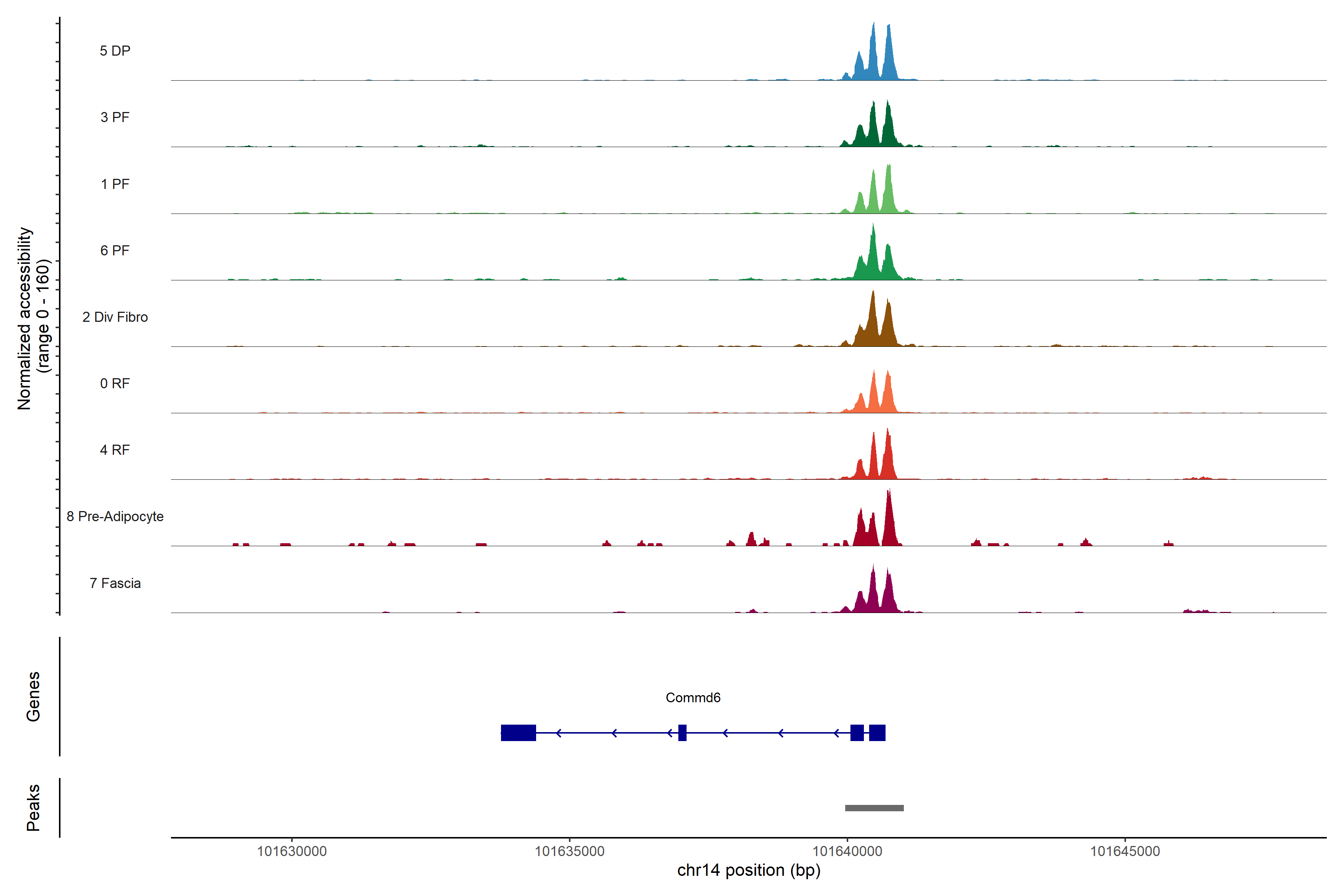The width and height of the screenshot is (1344, 896).
Task: Select the 2 Div Fibro label
Action: tap(115, 317)
